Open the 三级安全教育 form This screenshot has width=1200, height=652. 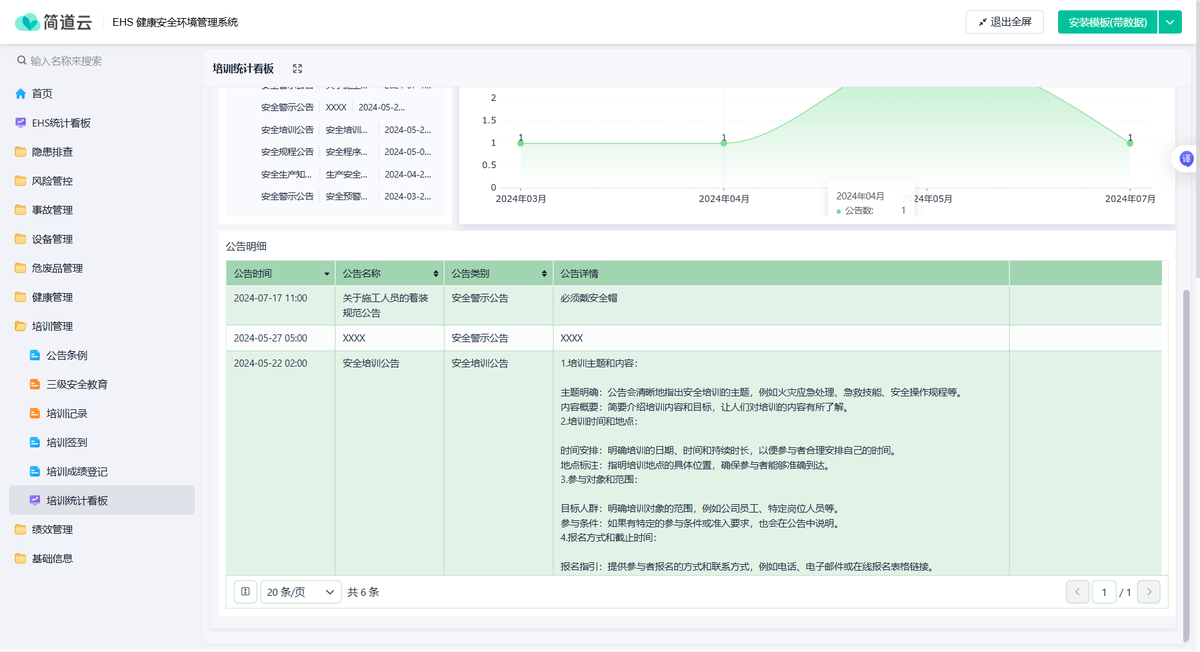pos(76,384)
